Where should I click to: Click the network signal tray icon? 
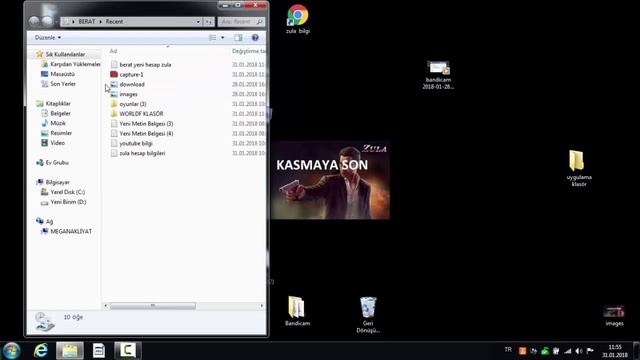568,351
